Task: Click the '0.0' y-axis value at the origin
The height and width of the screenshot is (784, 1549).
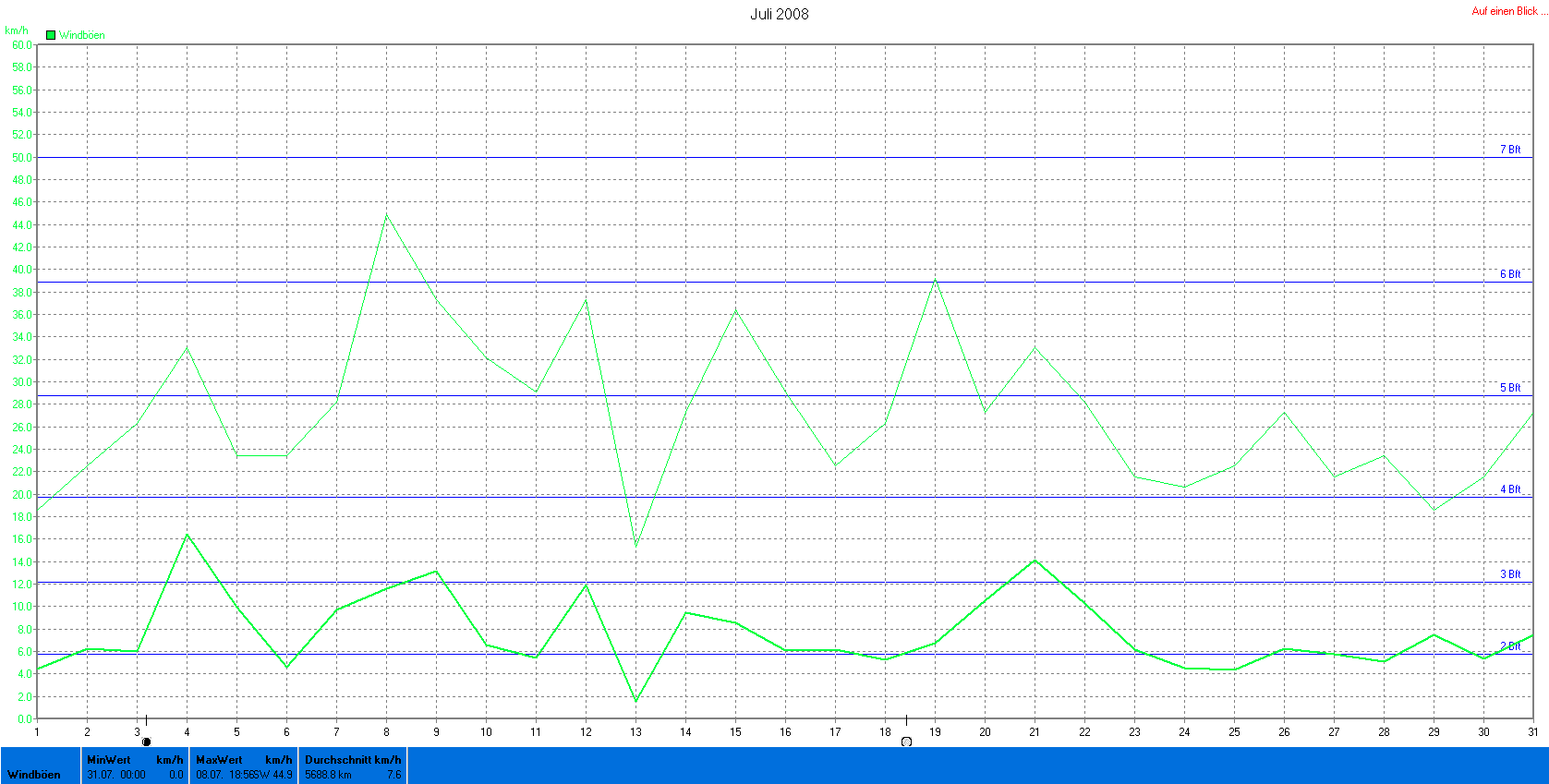Action: pos(25,719)
